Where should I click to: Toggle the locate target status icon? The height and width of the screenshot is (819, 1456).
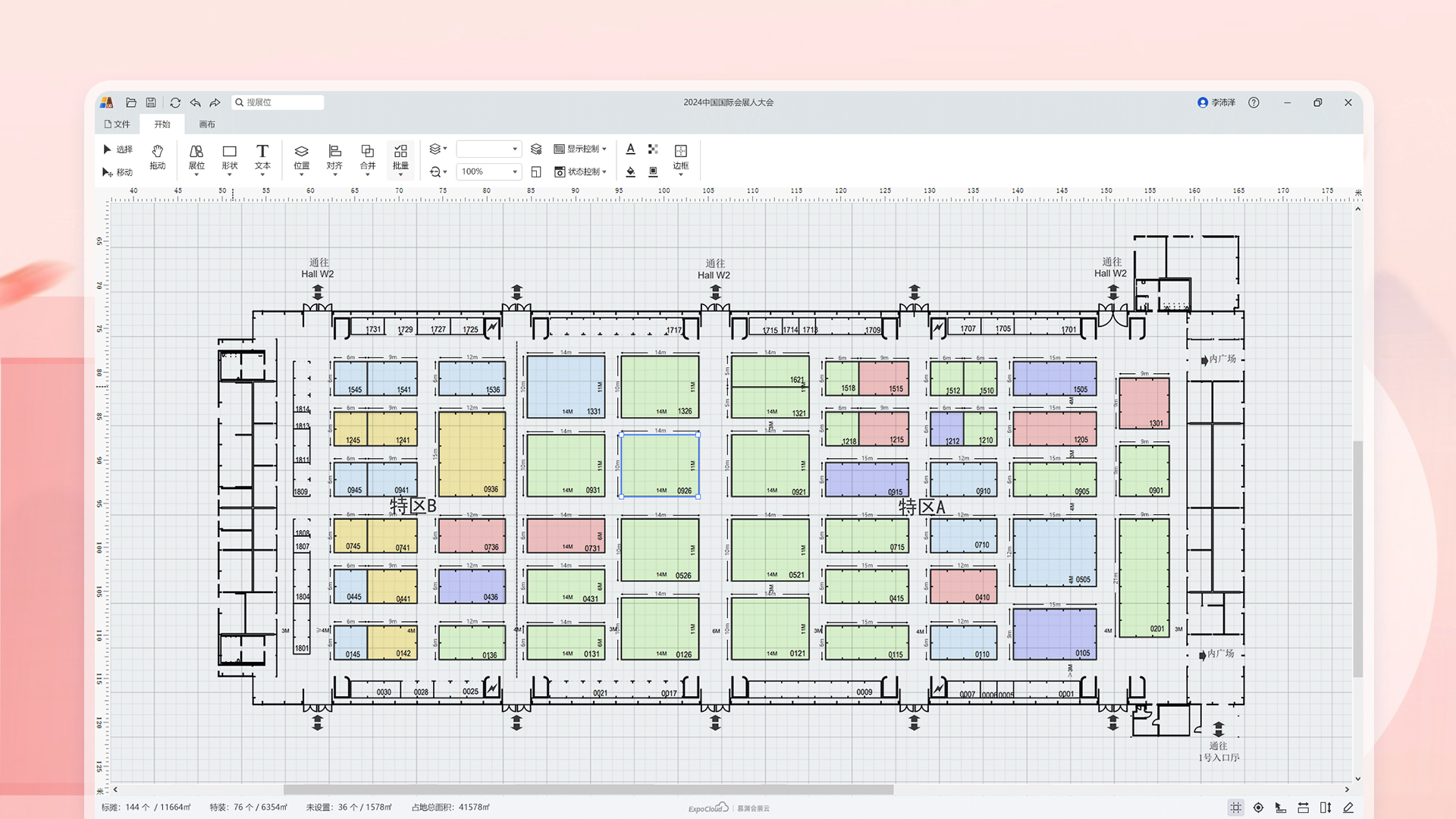pos(1258,808)
